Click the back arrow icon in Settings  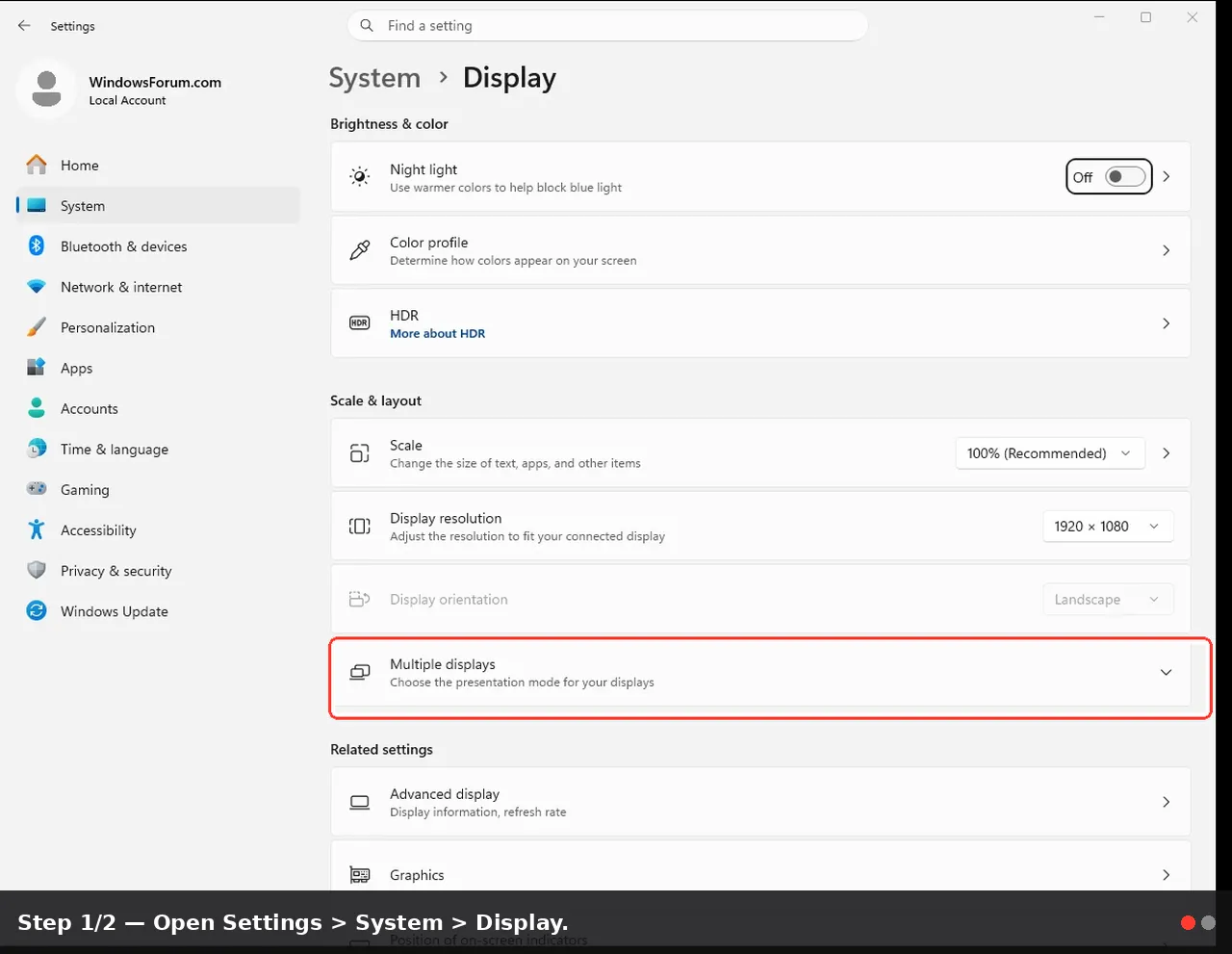pos(24,26)
